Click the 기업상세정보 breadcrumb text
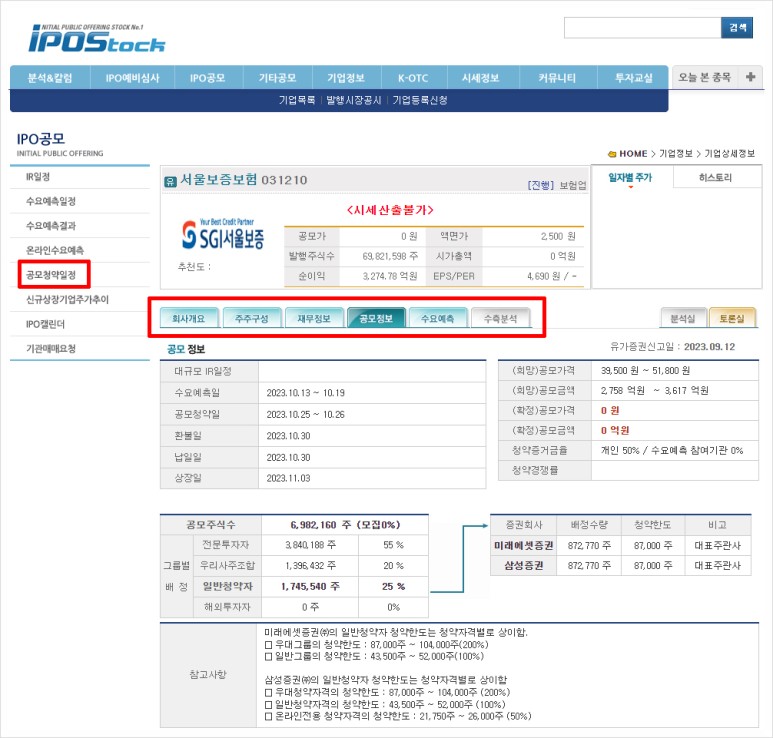773x738 pixels. [729, 154]
